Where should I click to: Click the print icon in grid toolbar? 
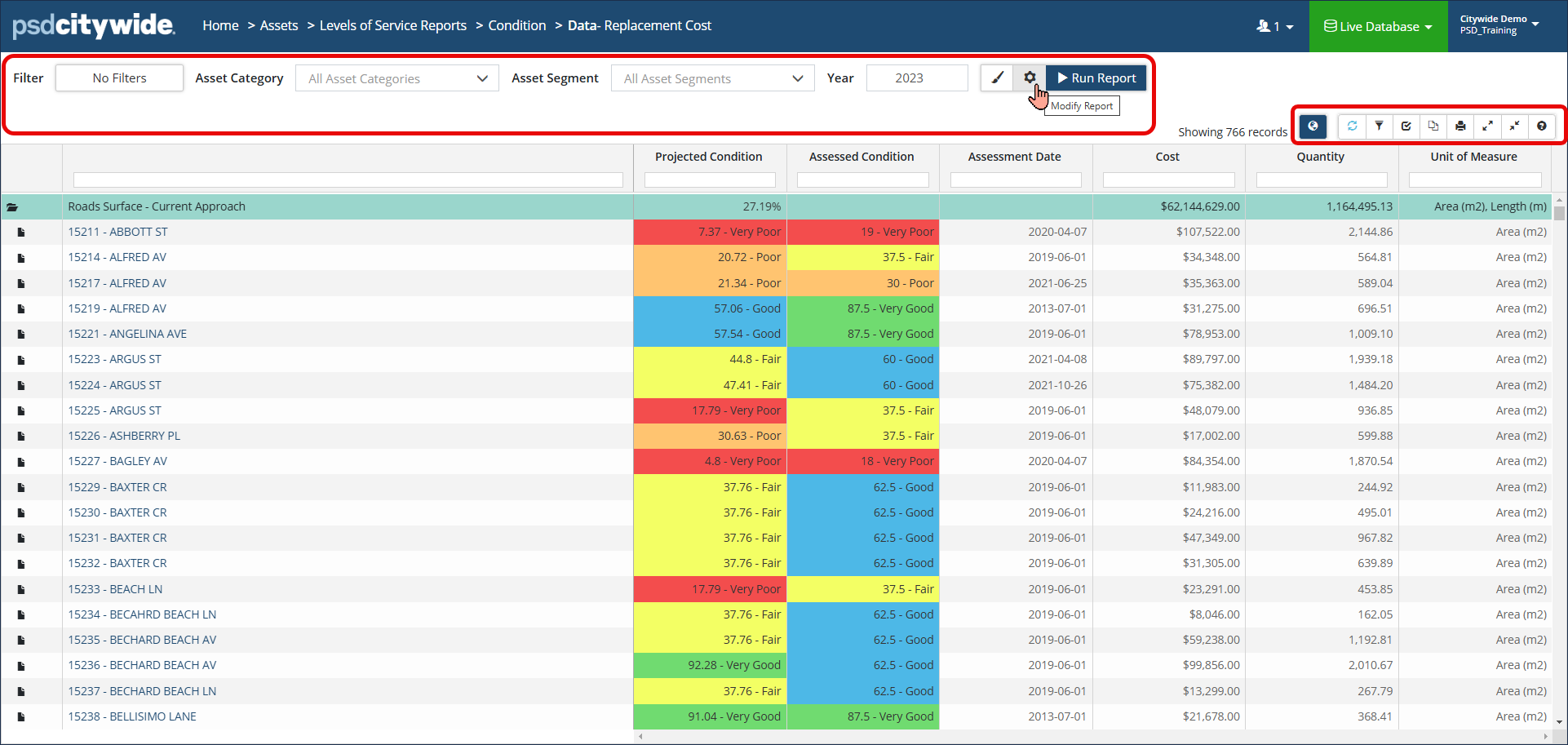pos(1460,126)
